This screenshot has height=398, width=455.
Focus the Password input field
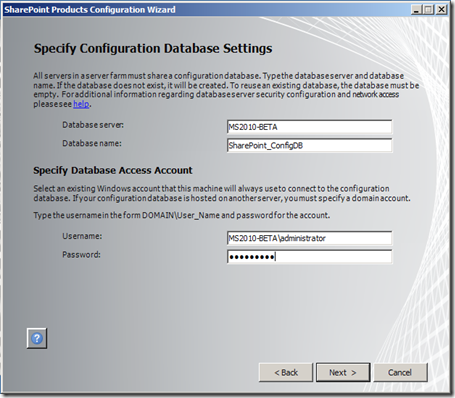309,257
